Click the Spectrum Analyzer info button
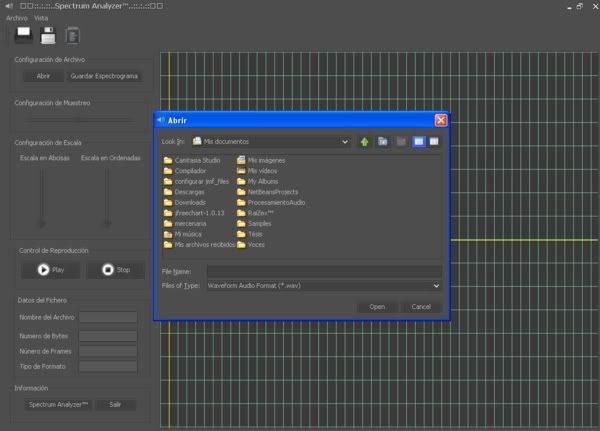The width and height of the screenshot is (600, 431). pos(58,405)
